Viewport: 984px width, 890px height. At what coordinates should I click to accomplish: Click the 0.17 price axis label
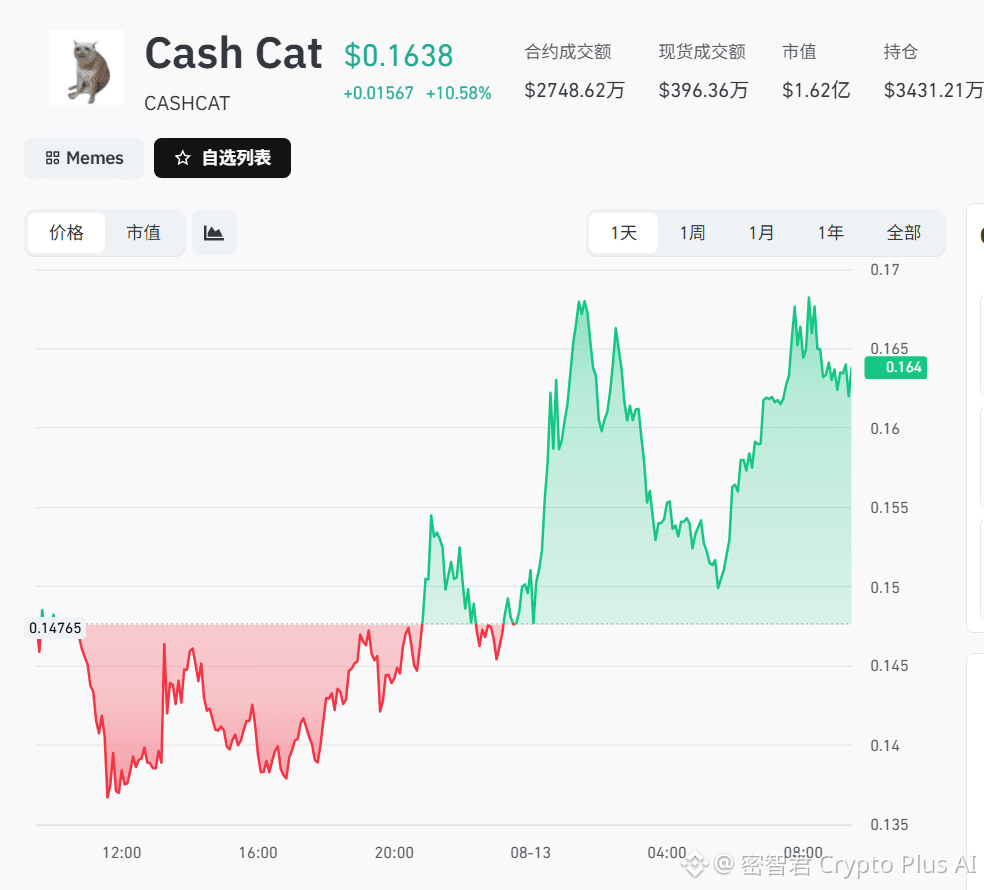885,270
